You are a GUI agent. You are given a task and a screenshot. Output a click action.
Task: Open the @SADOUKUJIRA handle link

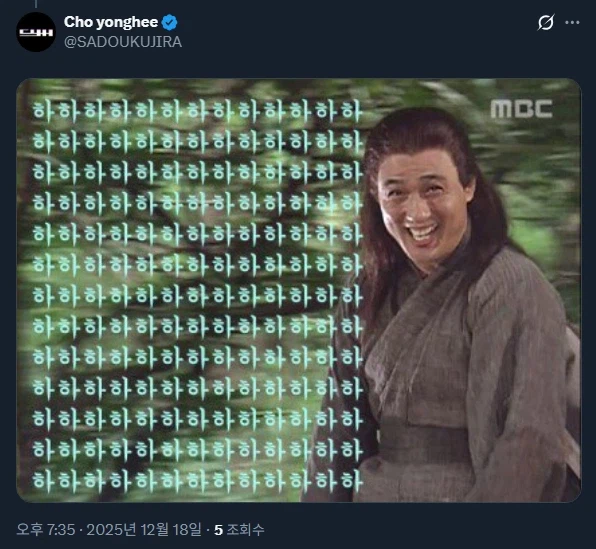pyautogui.click(x=123, y=42)
